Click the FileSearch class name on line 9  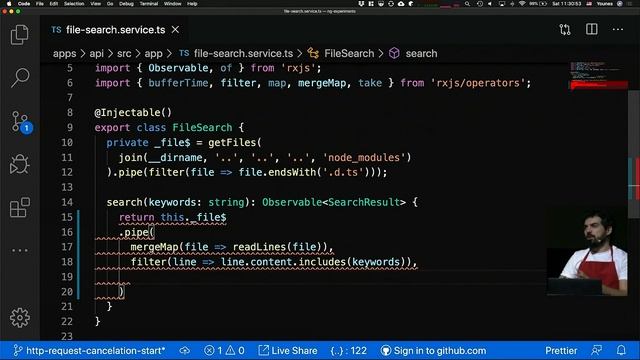coord(202,127)
